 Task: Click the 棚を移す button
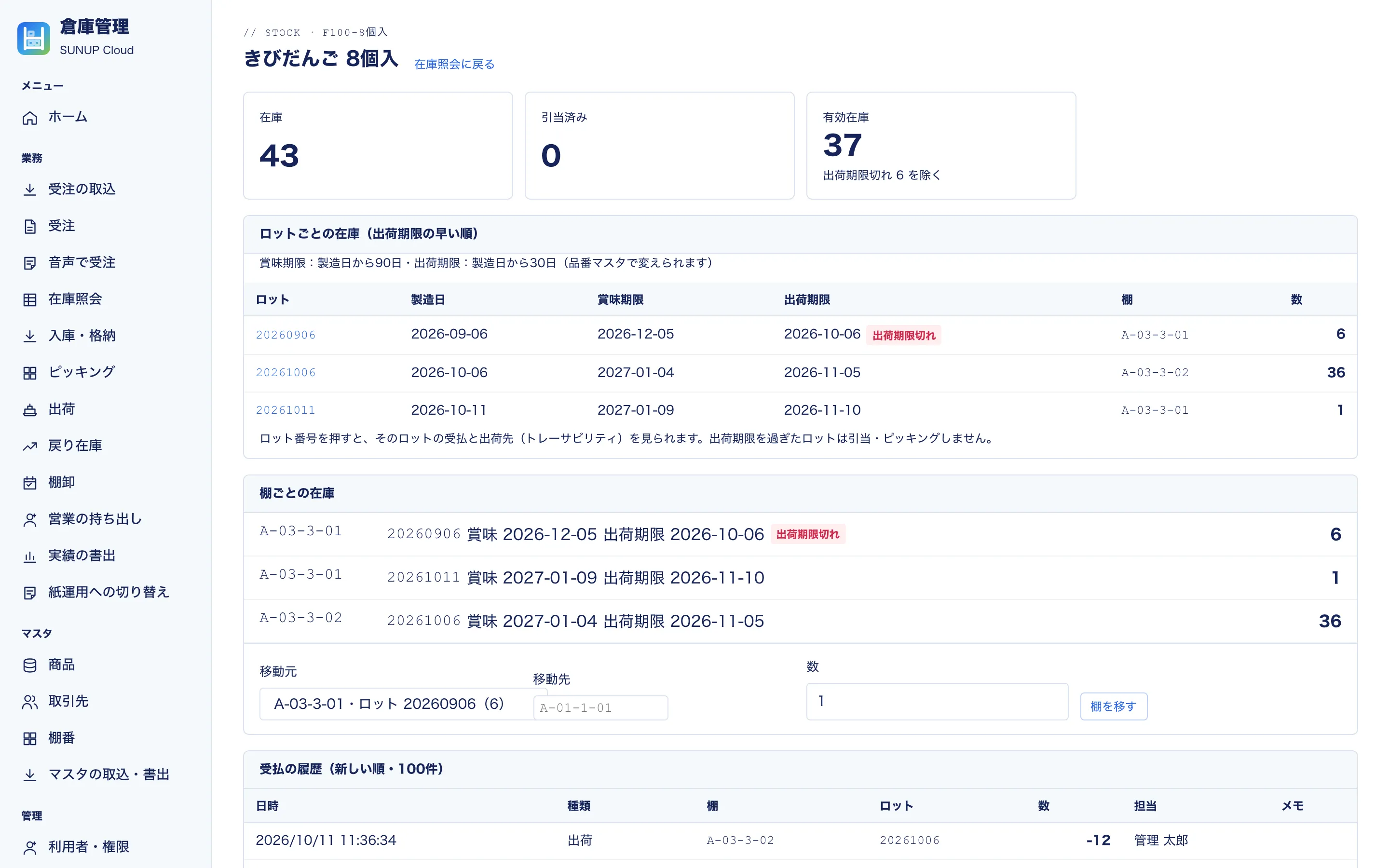(1114, 706)
